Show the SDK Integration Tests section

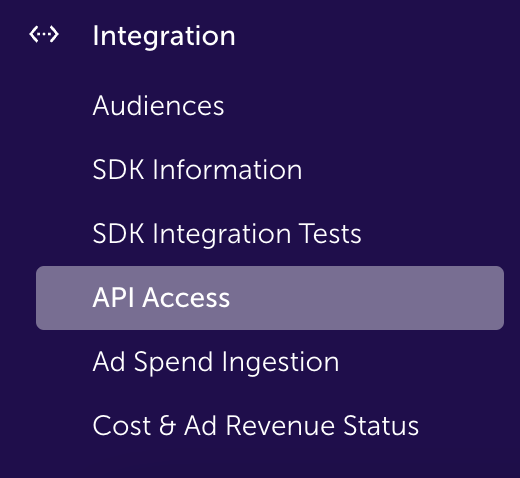(227, 234)
